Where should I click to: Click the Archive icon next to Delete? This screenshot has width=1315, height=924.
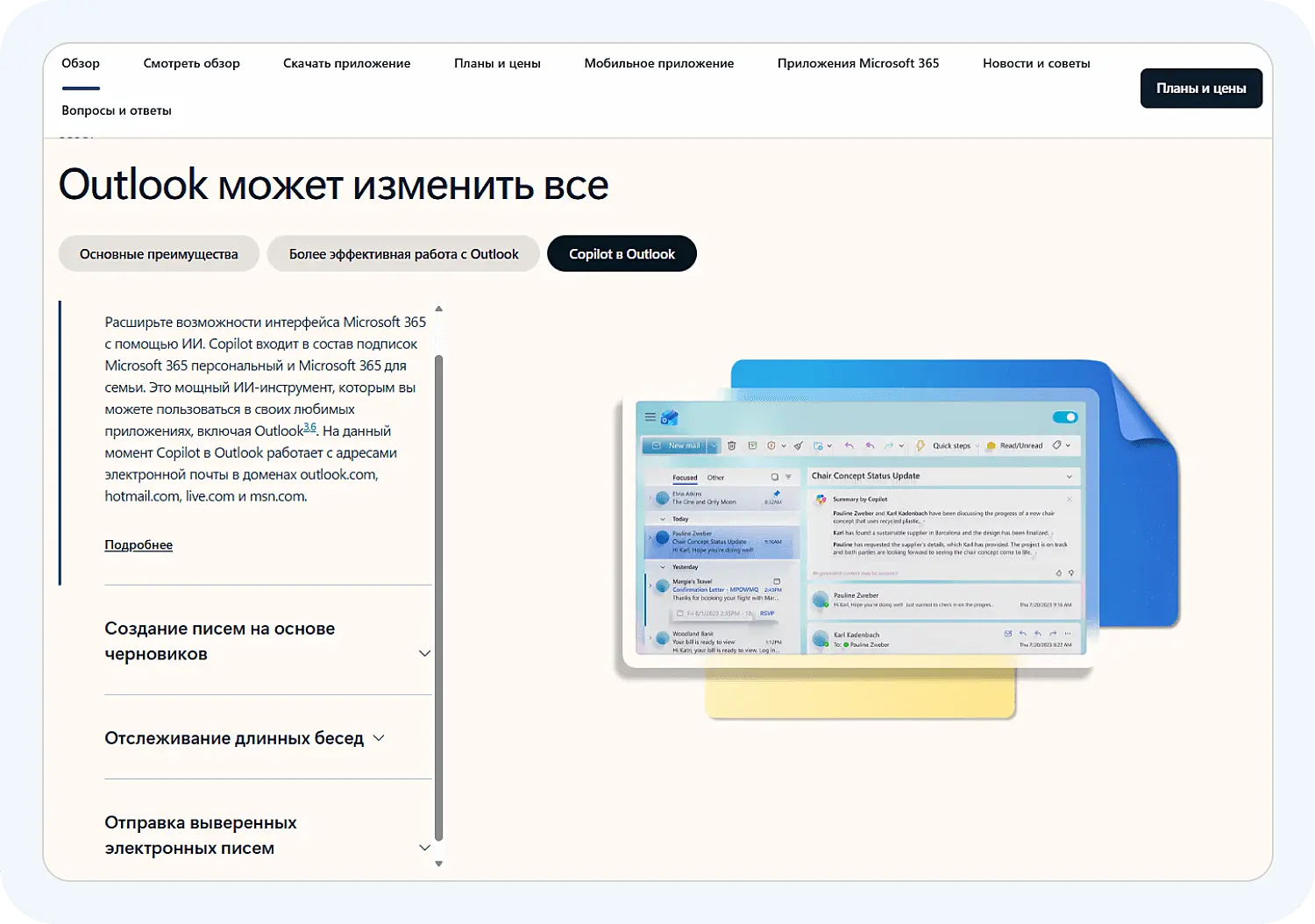[753, 445]
